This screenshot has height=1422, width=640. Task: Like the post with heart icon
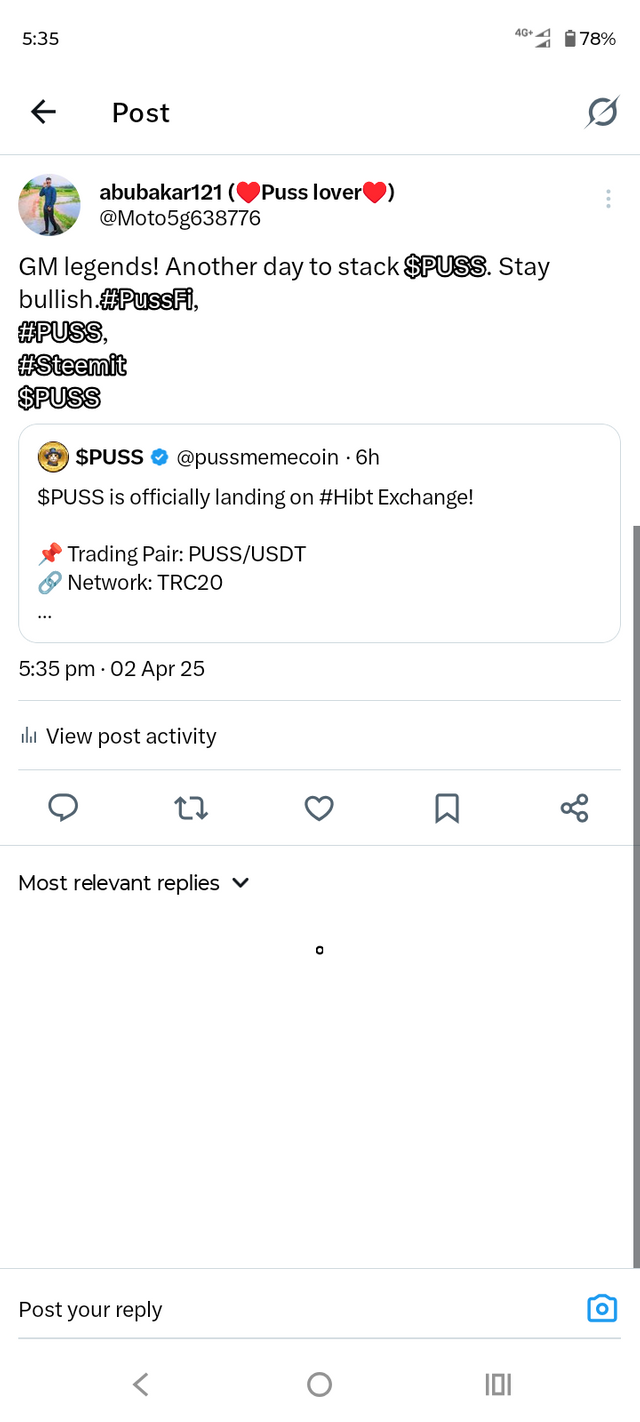click(x=319, y=808)
